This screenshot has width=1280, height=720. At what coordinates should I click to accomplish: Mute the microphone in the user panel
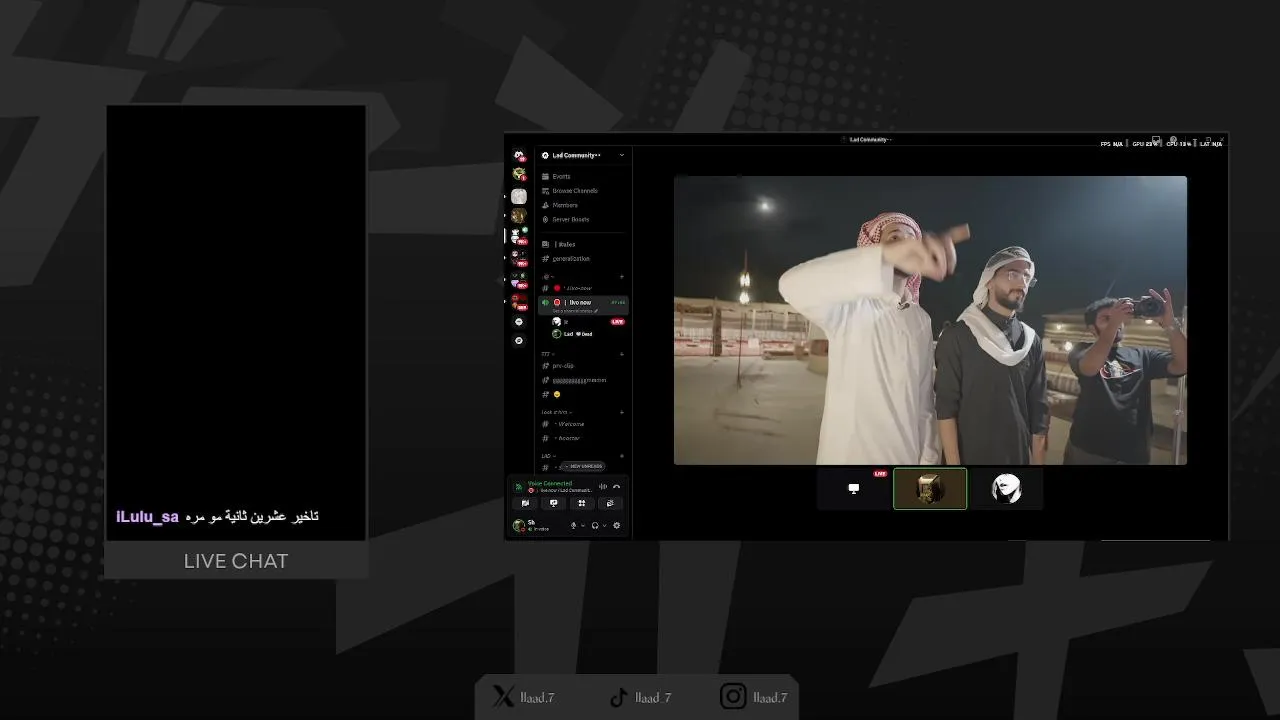point(574,525)
